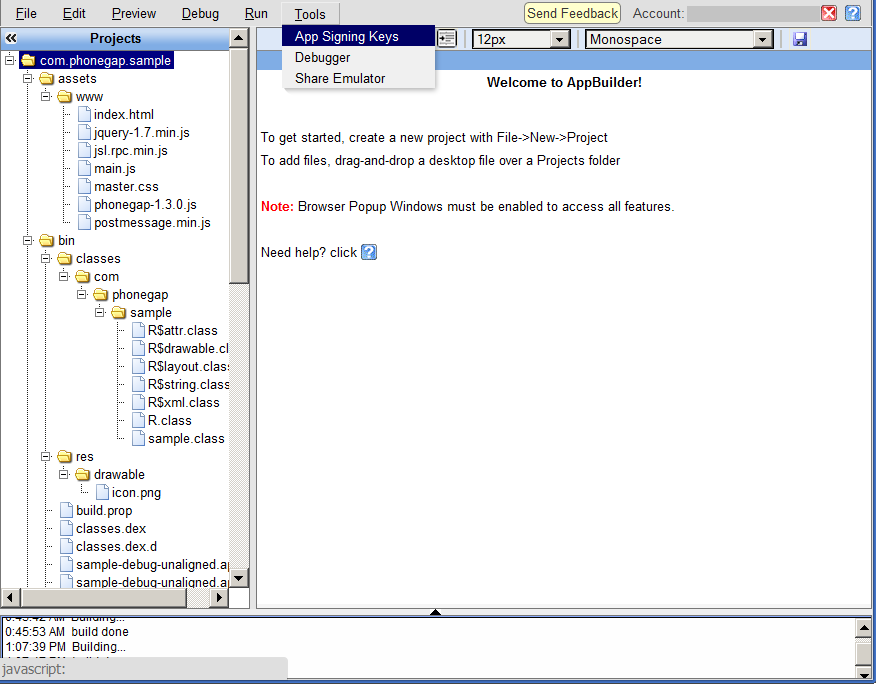Click console log scroll-up arrow
The height and width of the screenshot is (684, 876).
863,628
